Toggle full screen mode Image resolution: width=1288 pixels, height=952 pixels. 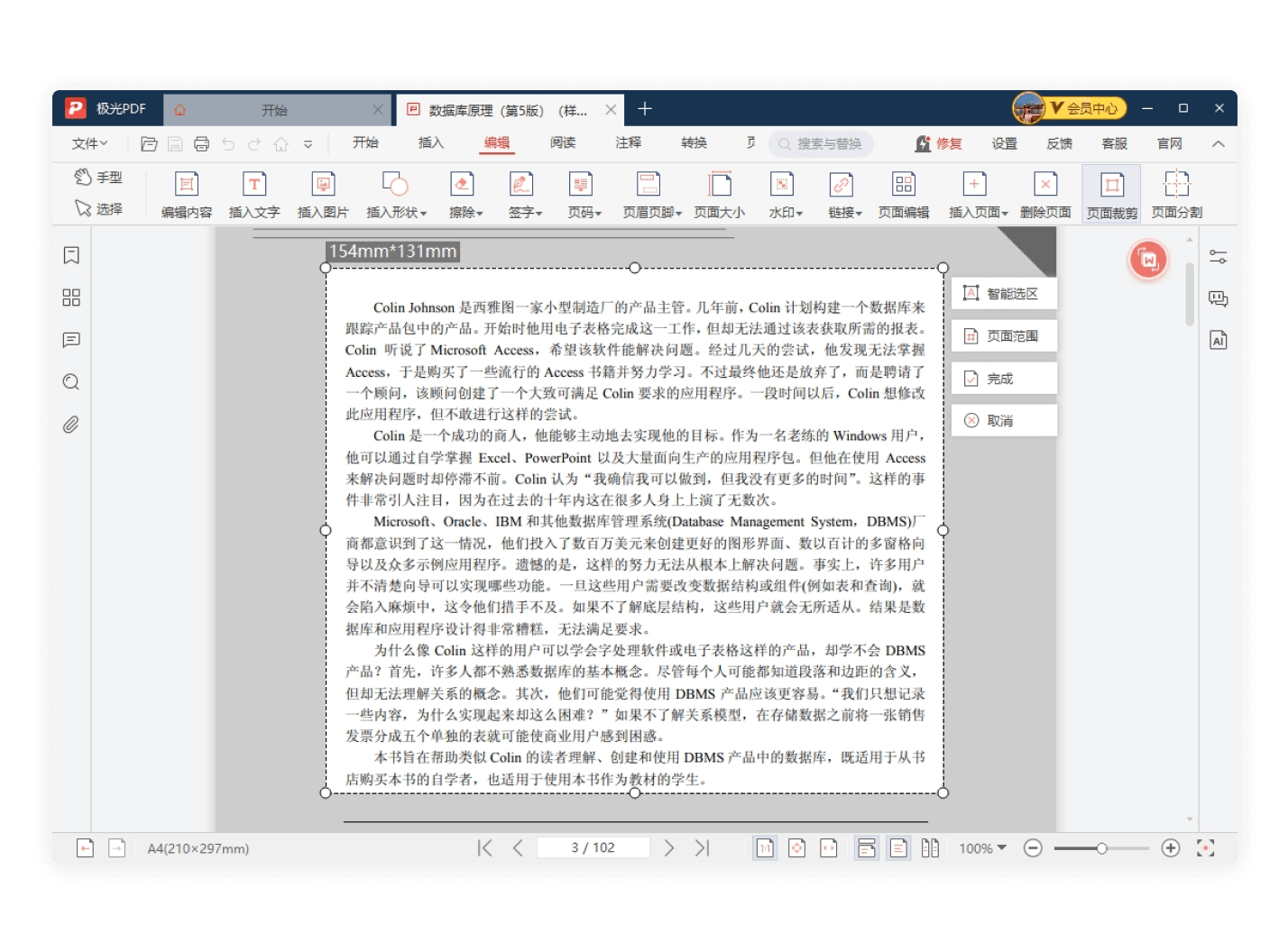pos(1206,848)
